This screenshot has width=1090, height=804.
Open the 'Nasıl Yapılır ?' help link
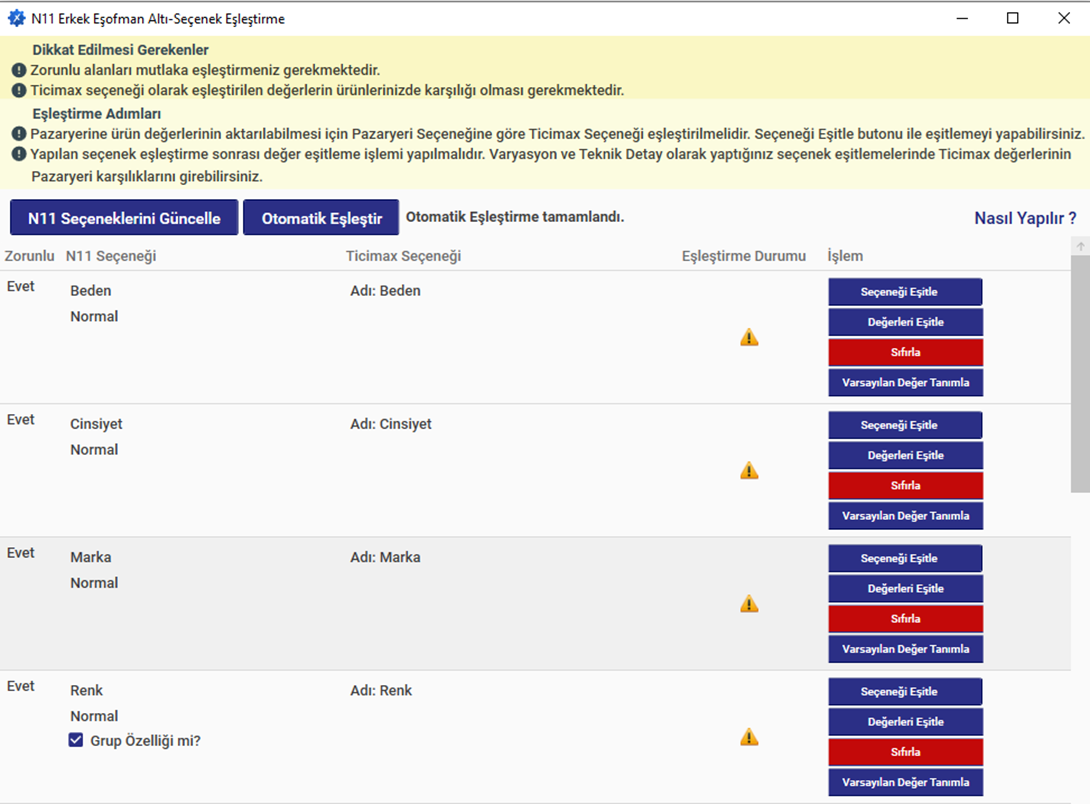1025,218
